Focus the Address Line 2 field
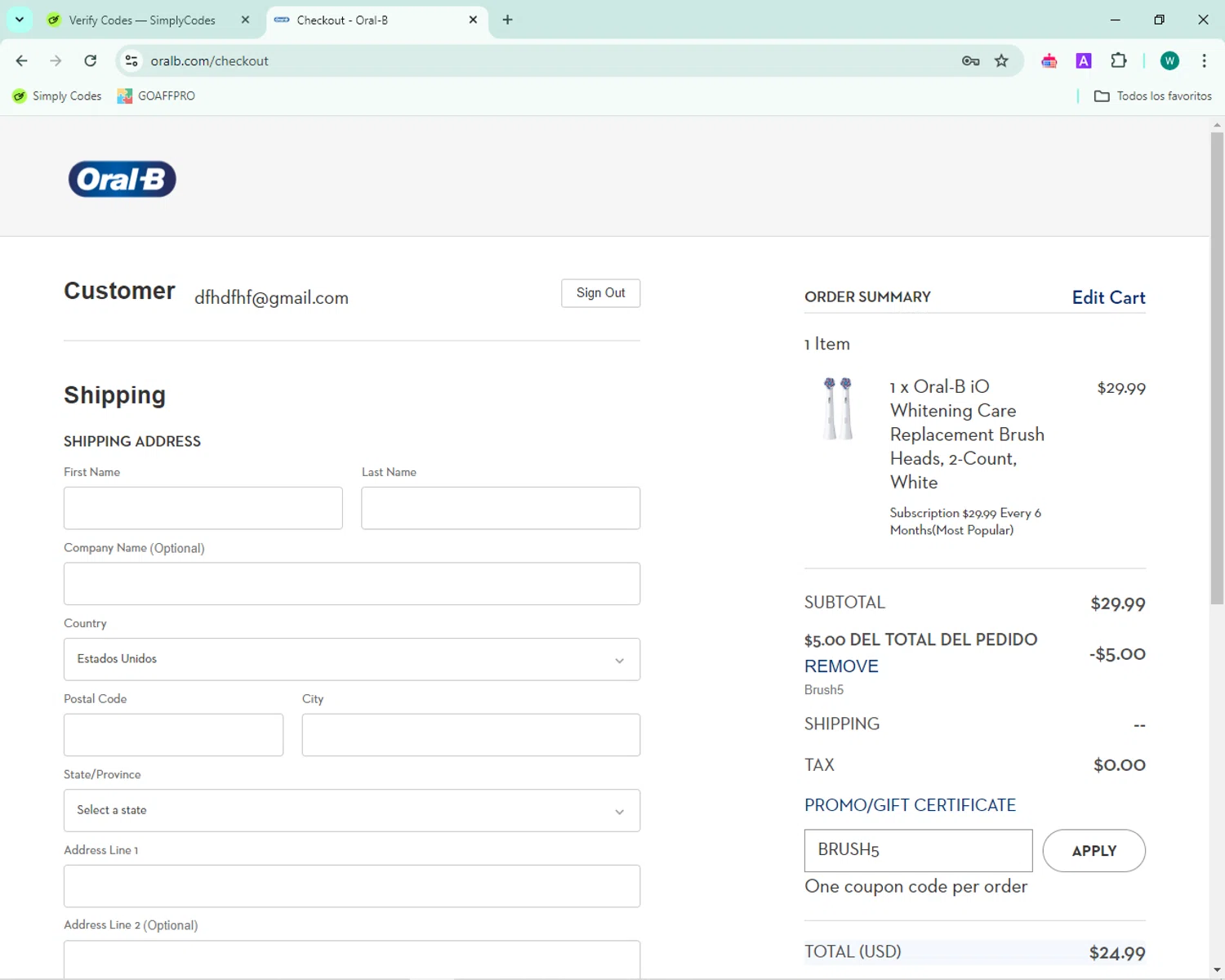Screen dimensions: 1225x980 [x=352, y=959]
